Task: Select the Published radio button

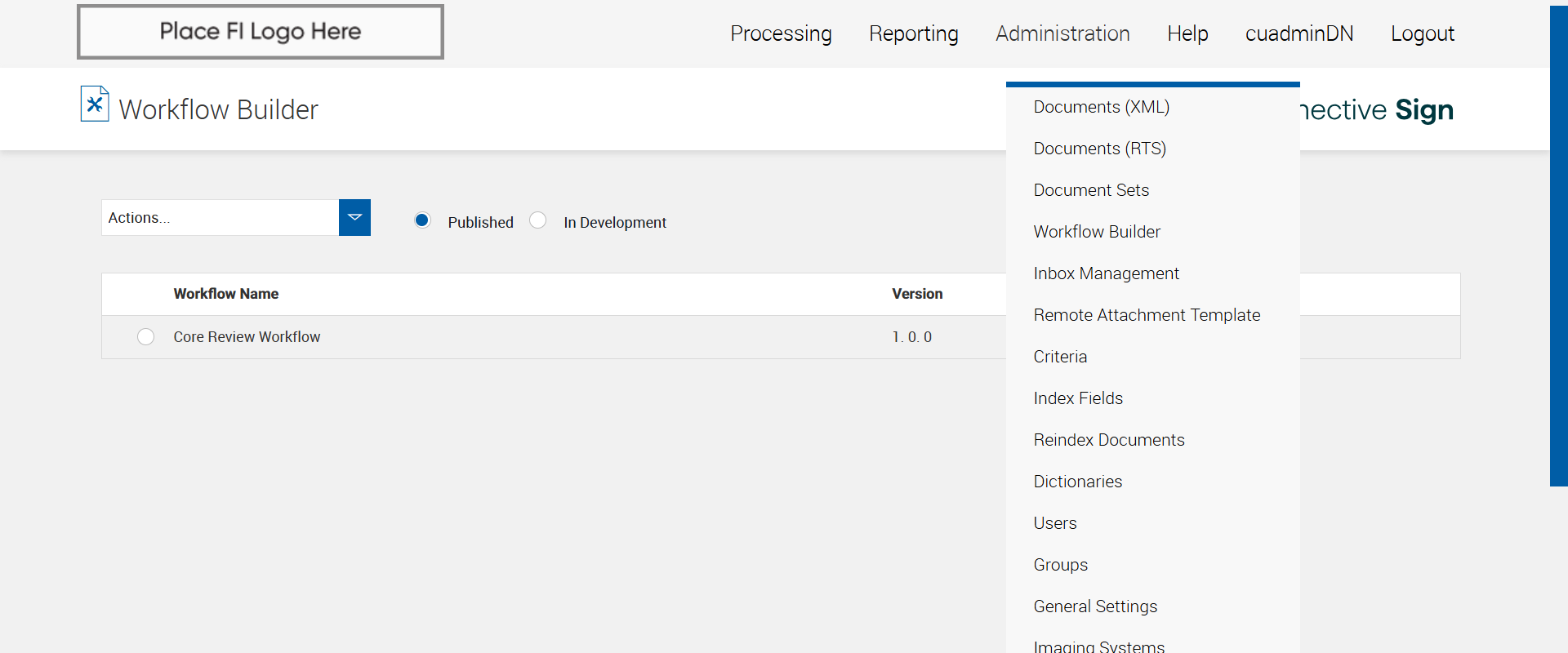Action: click(422, 220)
